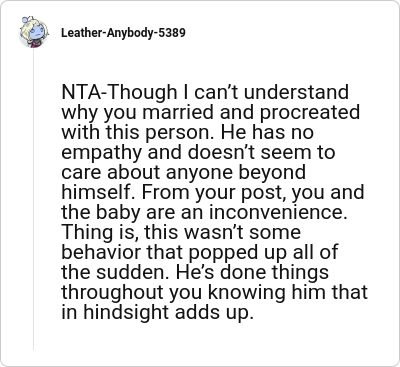This screenshot has width=400, height=367.
Task: Click the line 'care about anyone beyond'
Action: point(183,172)
